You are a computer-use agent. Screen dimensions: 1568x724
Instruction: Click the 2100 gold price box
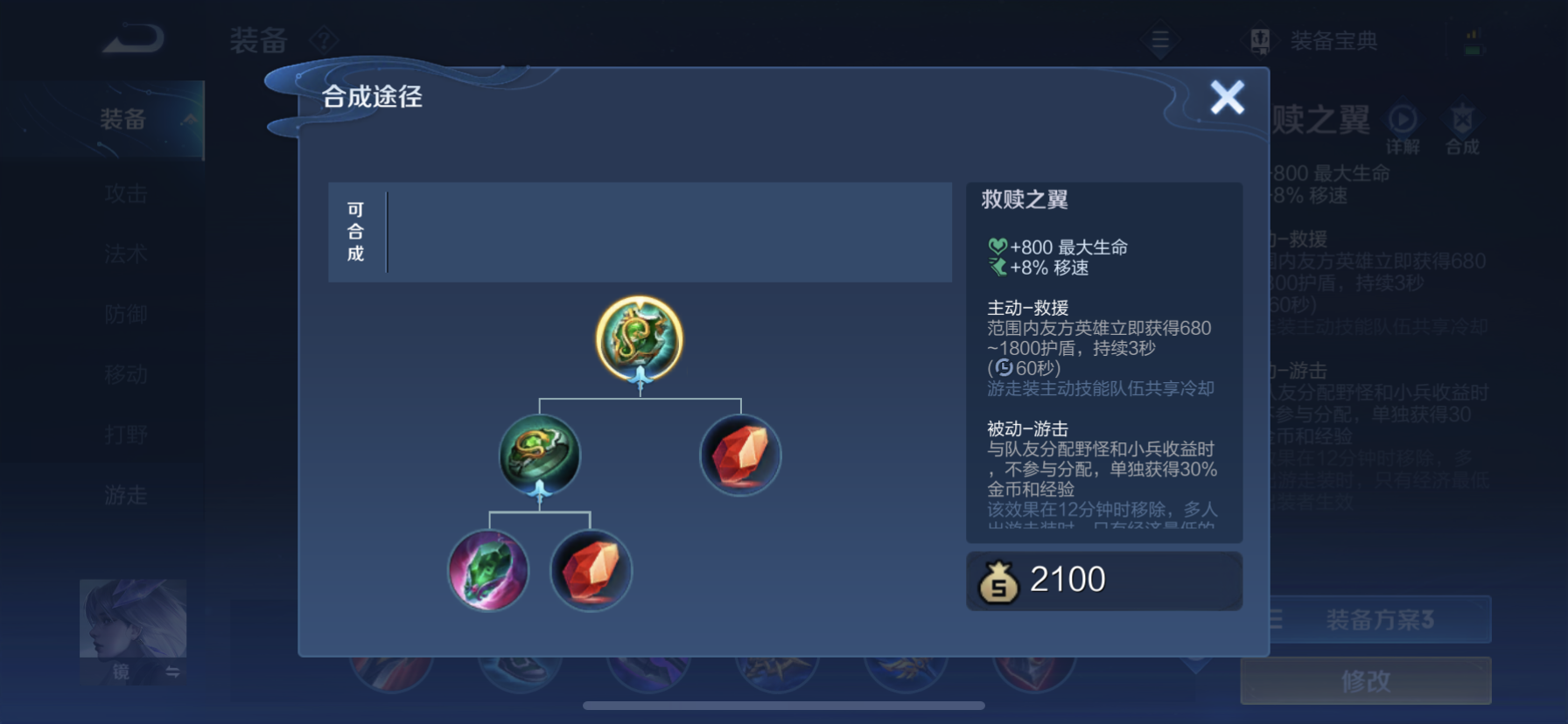click(x=1104, y=581)
